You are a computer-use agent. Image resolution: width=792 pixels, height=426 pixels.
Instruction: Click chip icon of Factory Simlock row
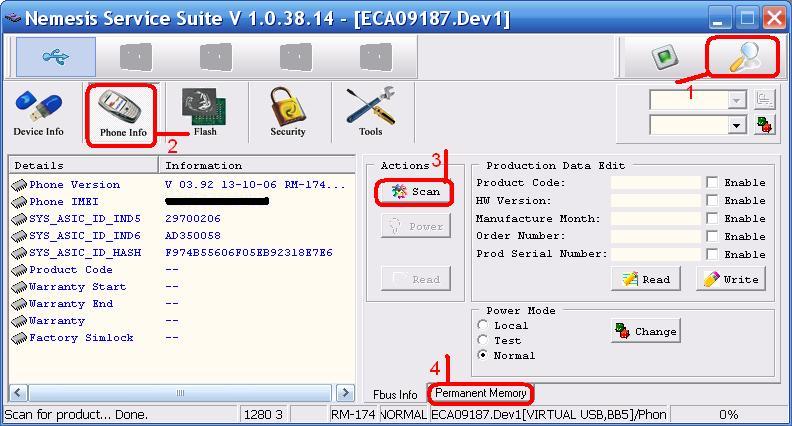[x=19, y=338]
